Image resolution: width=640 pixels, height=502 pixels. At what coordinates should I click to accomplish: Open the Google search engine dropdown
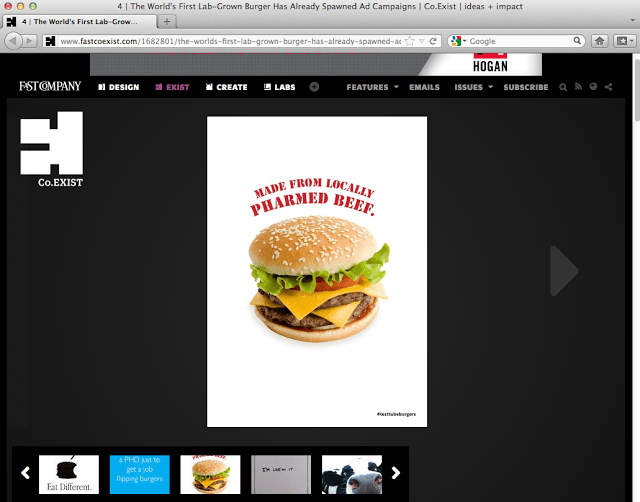point(459,41)
